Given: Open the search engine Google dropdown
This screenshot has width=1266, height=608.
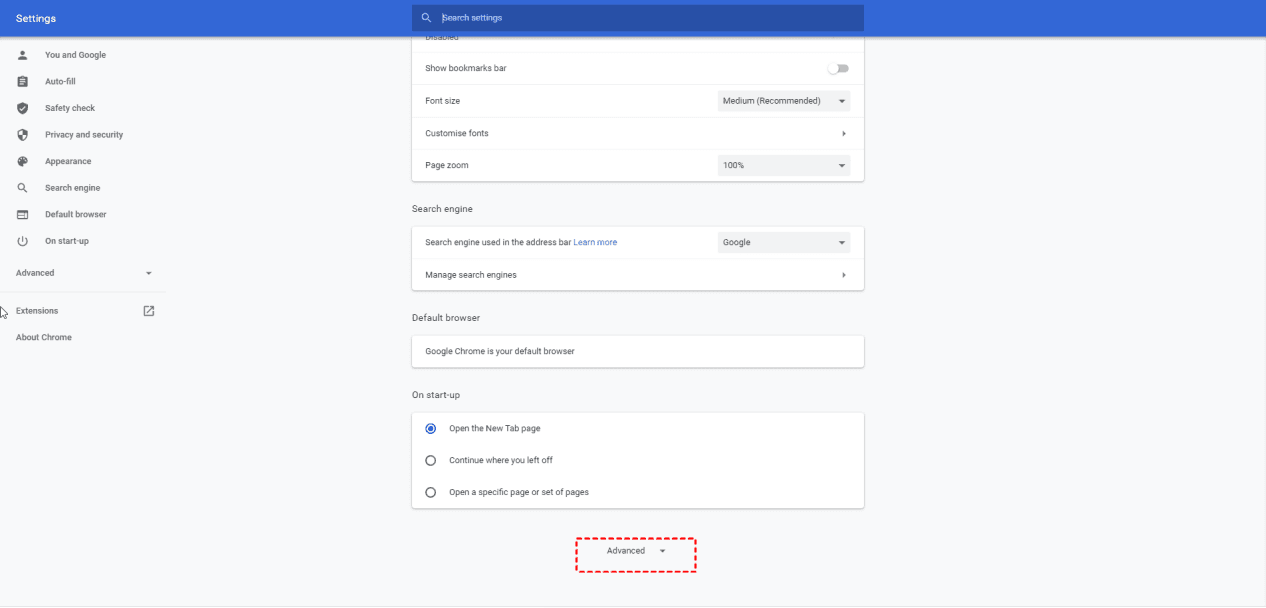Looking at the screenshot, I should coord(784,242).
